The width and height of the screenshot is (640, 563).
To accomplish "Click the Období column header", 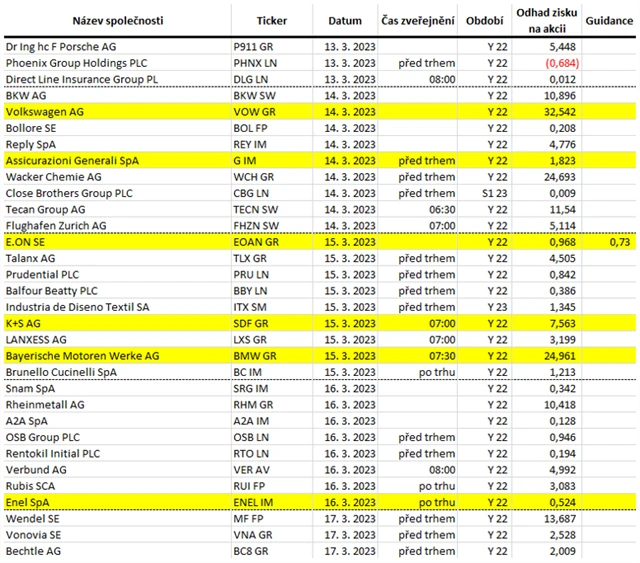I will (x=484, y=20).
